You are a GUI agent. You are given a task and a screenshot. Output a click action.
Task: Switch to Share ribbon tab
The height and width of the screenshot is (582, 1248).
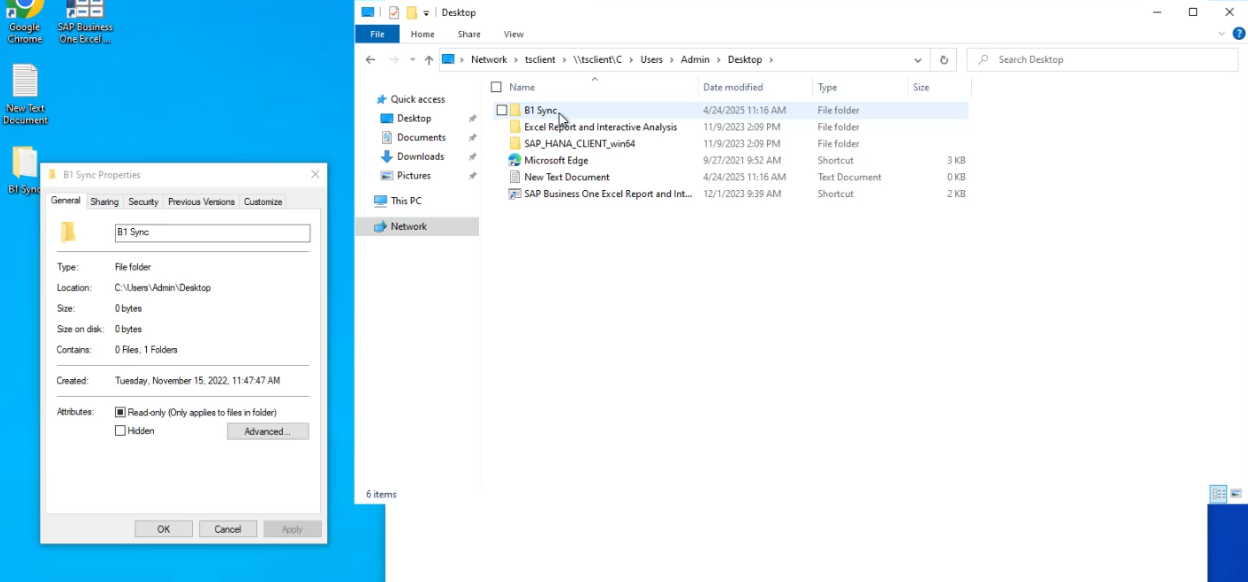click(x=469, y=34)
